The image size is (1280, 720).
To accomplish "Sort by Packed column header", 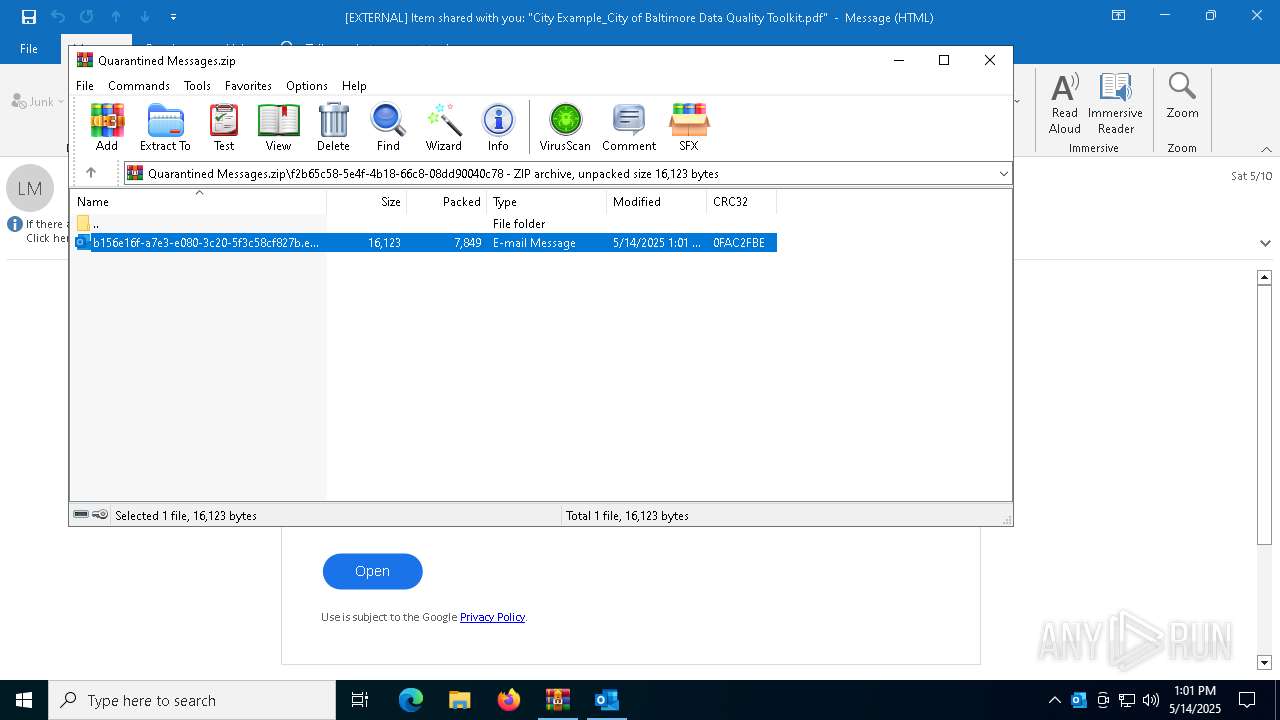I will 447,202.
